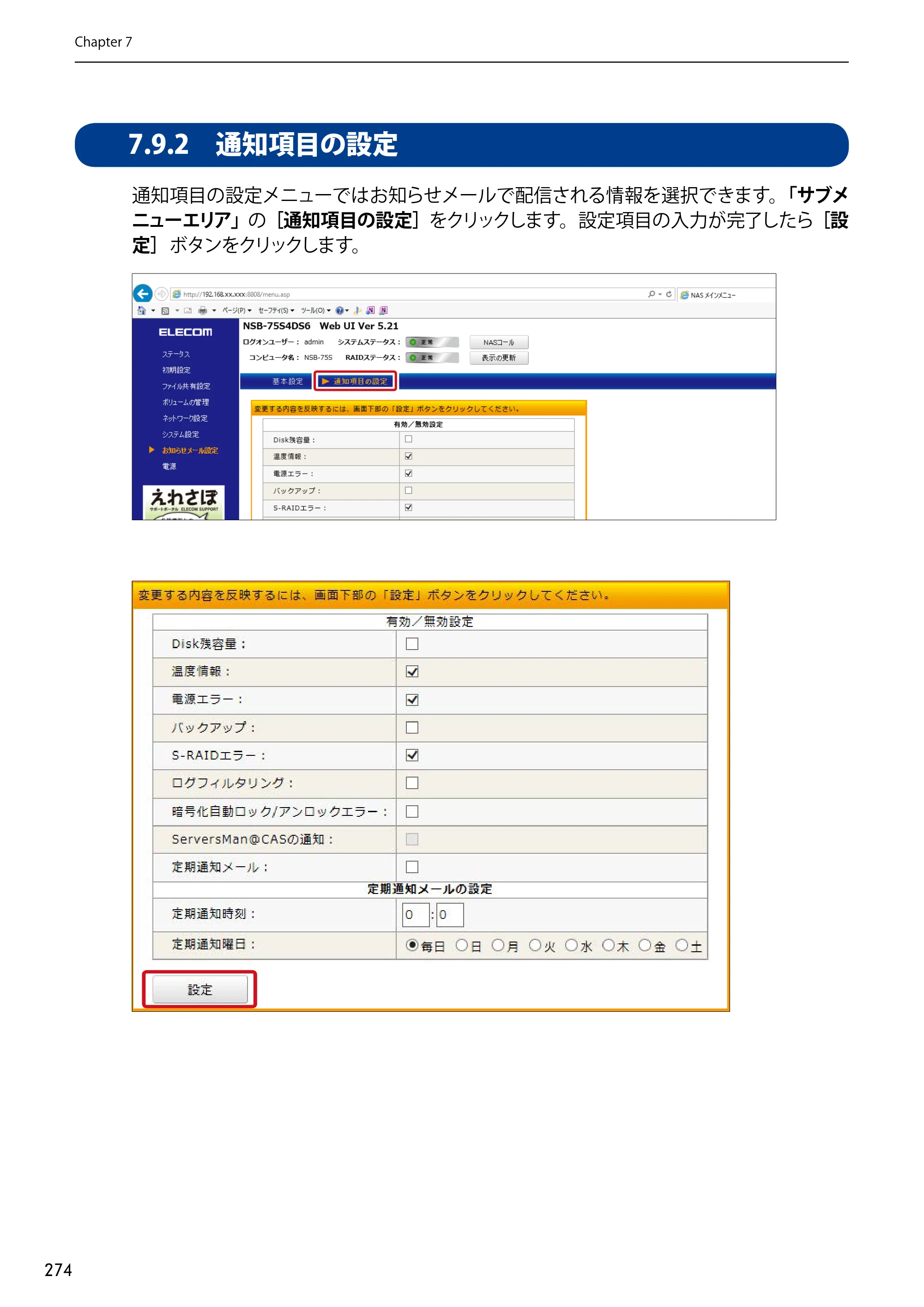Click the minute field of 定期通知時刻
Viewport: 924px width, 1307px height.
(x=450, y=915)
